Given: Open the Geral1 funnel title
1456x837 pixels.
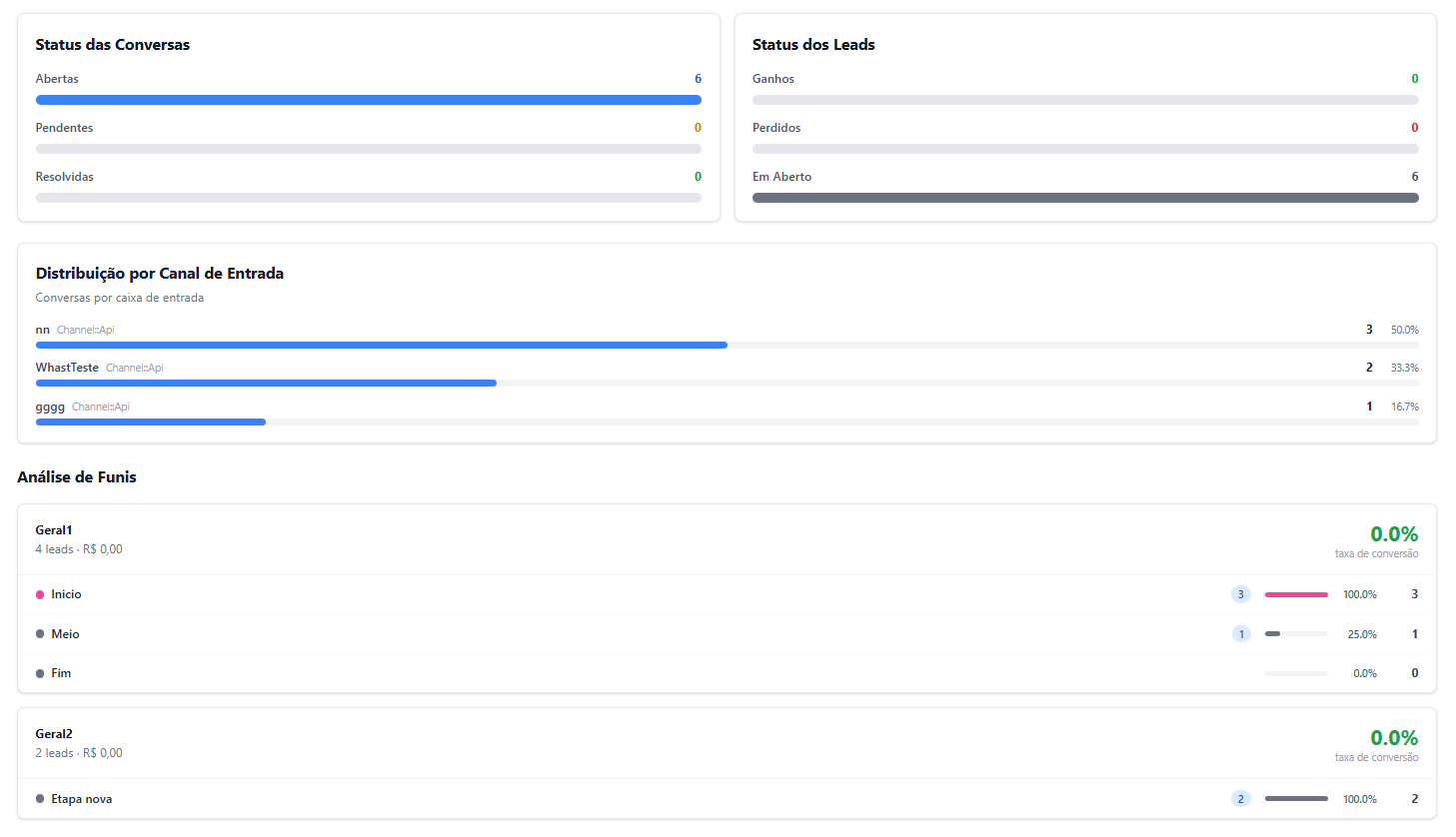Looking at the screenshot, I should click(54, 530).
